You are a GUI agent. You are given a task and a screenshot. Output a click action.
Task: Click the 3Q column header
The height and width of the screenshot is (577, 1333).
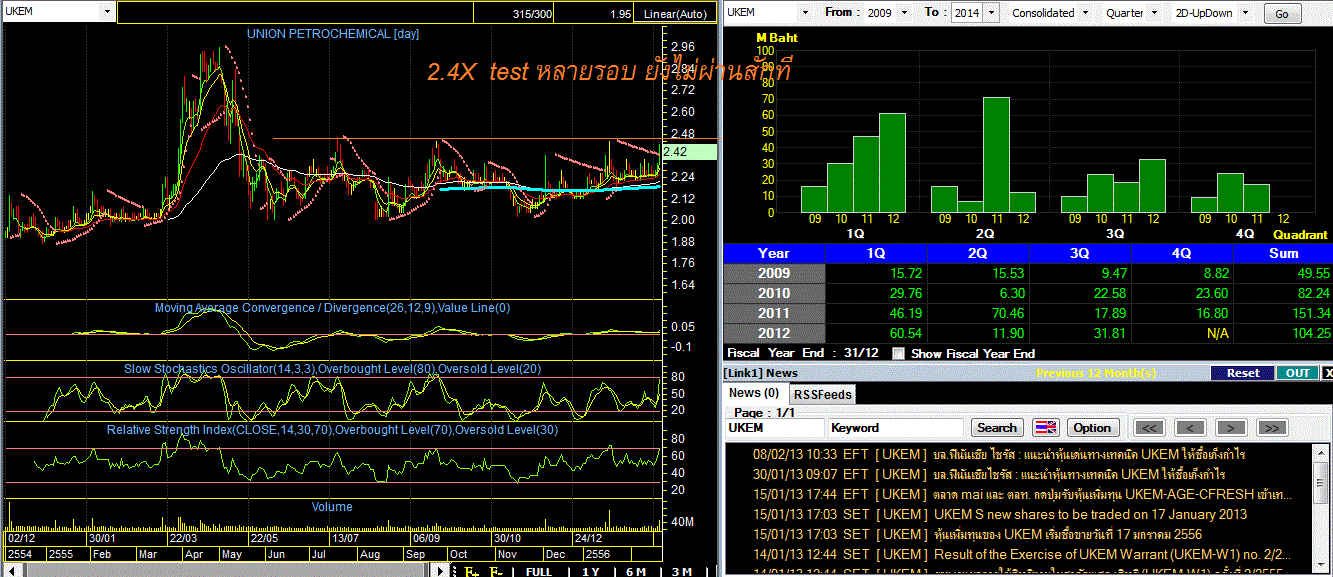click(1080, 253)
